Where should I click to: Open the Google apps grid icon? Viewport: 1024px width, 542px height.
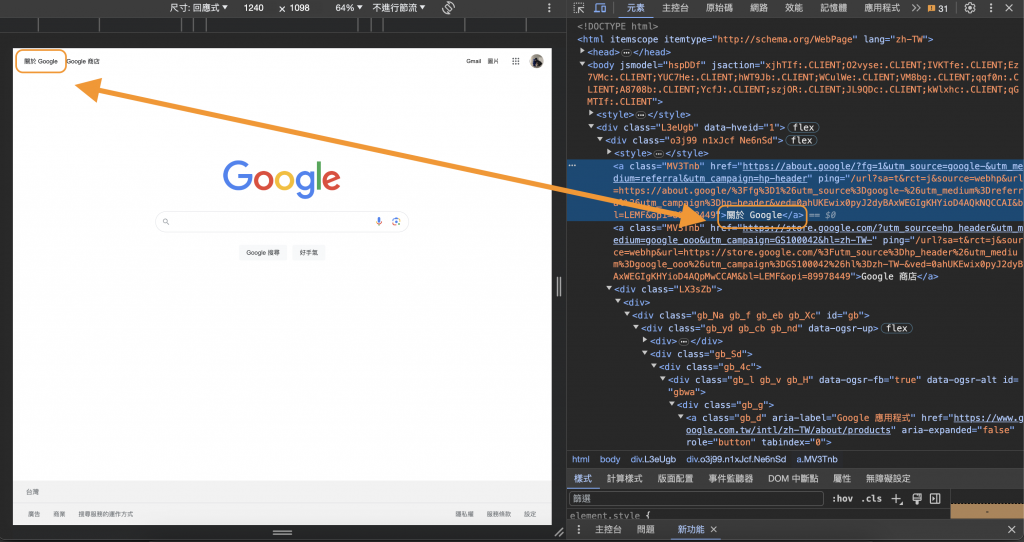coord(515,61)
